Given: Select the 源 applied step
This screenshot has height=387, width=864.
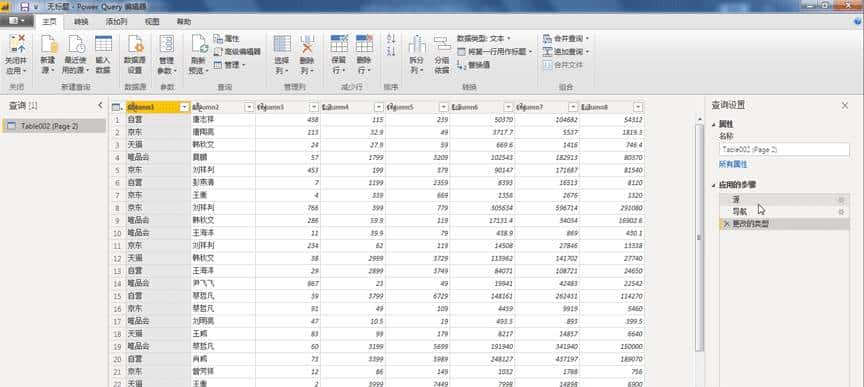Looking at the screenshot, I should tap(784, 200).
